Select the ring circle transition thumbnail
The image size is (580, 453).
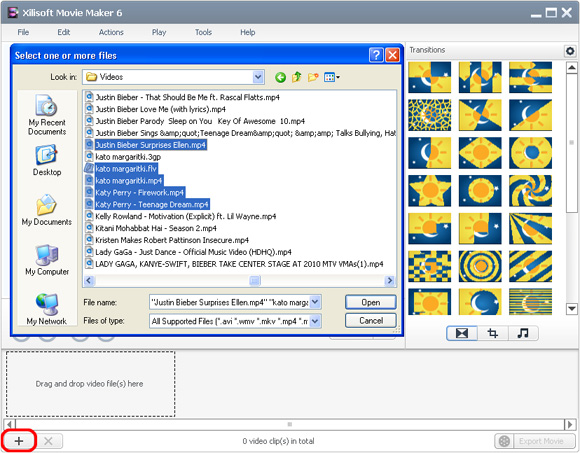point(530,153)
